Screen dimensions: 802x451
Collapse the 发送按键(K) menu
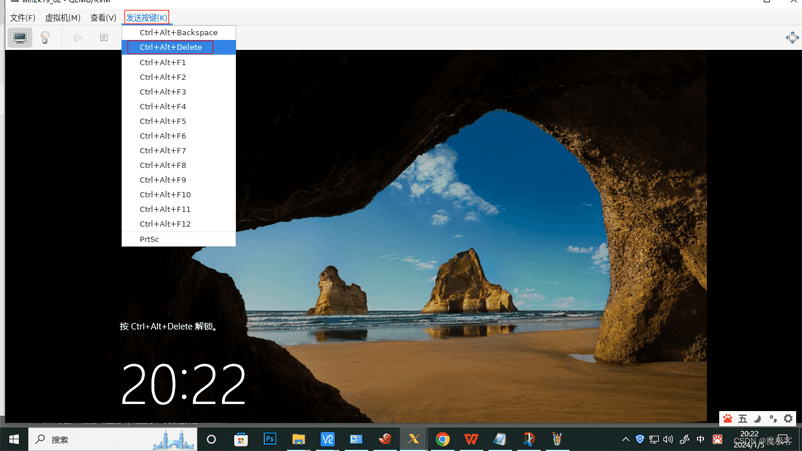coord(147,18)
